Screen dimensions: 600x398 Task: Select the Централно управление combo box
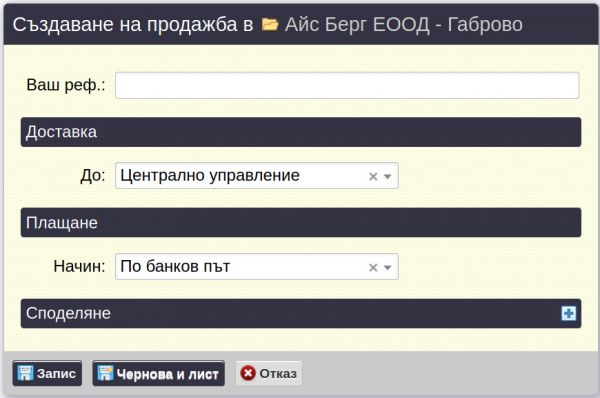click(257, 176)
